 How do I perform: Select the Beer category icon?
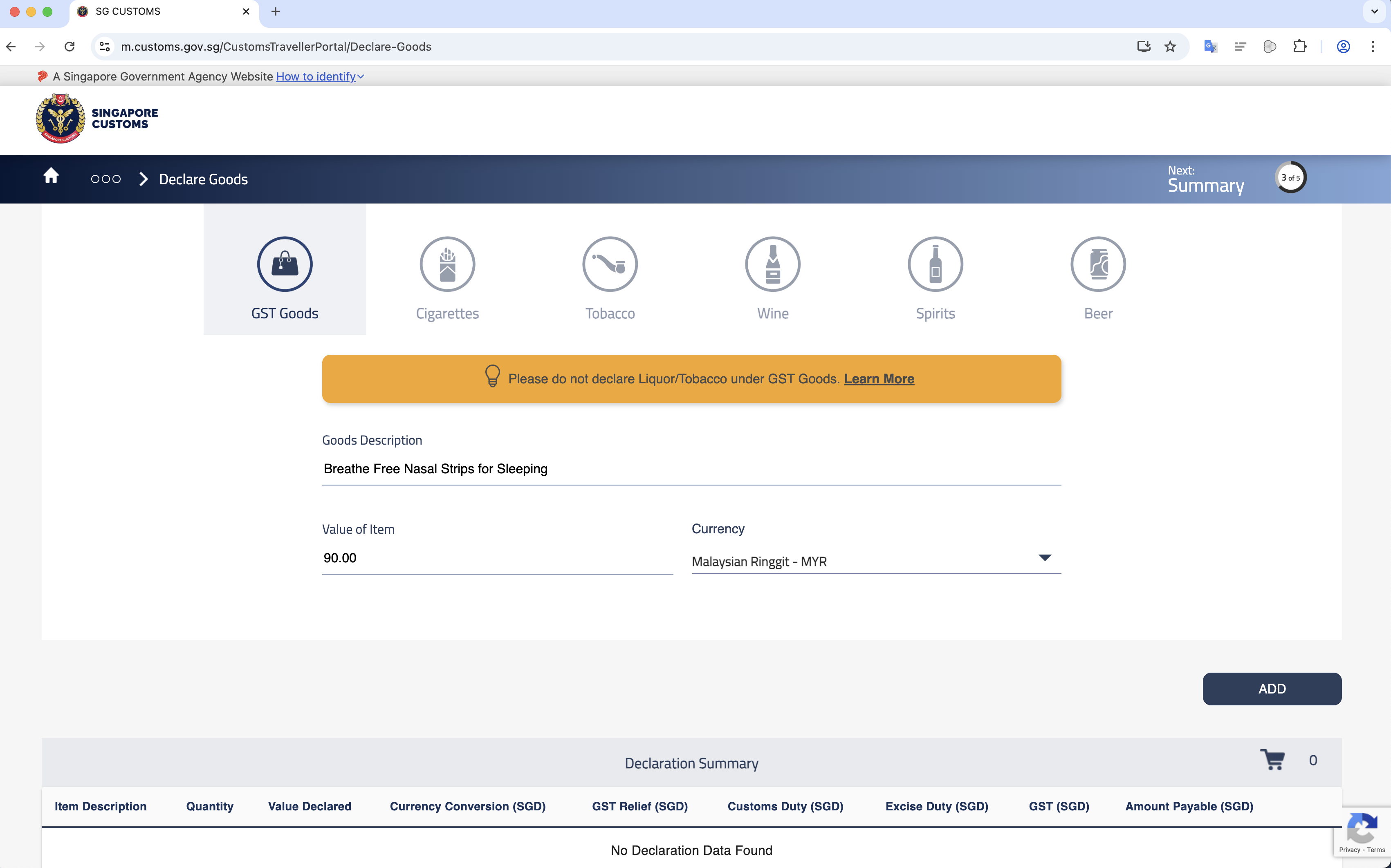click(x=1097, y=264)
